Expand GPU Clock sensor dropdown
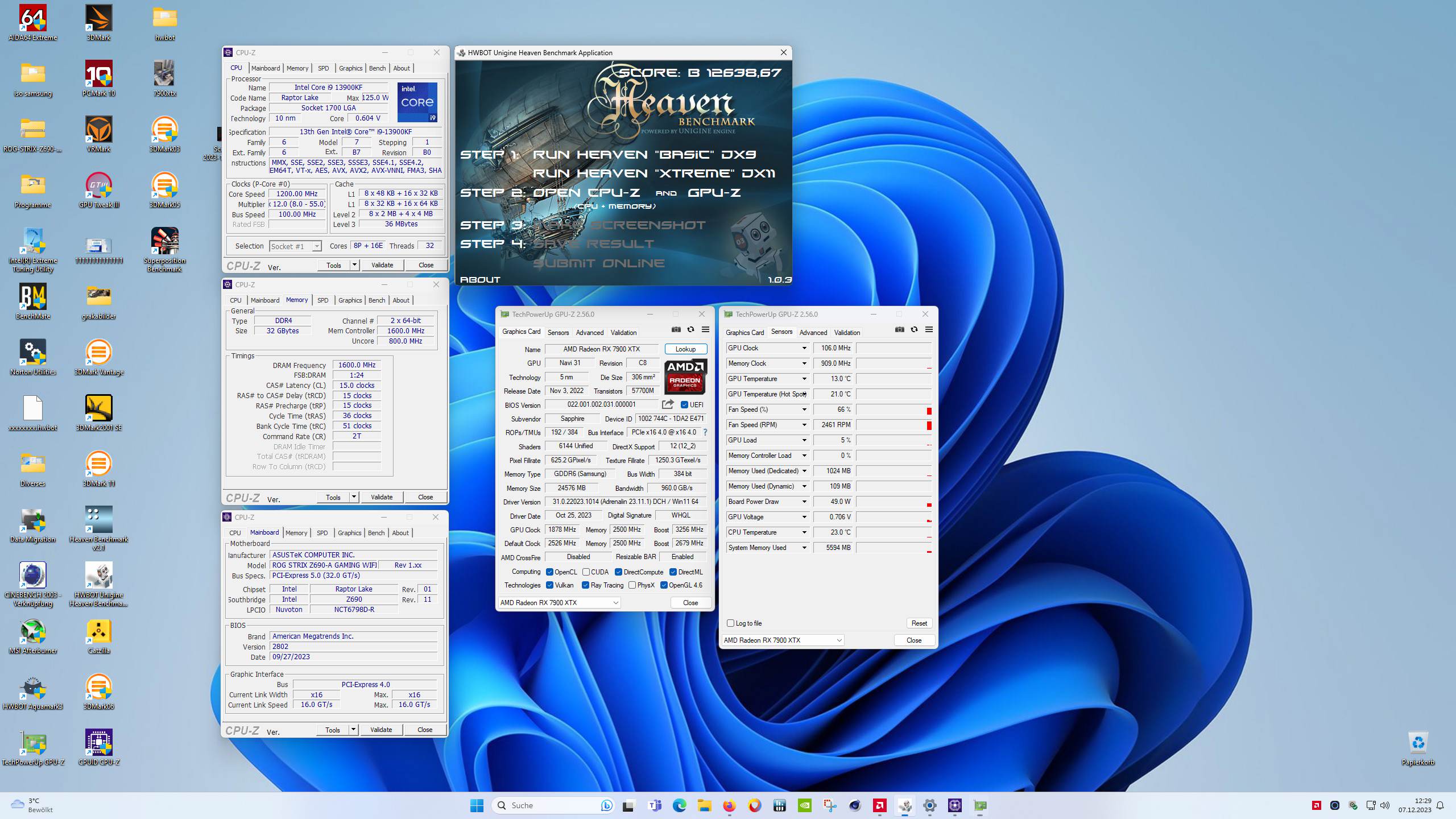The width and height of the screenshot is (1456, 819). click(804, 348)
